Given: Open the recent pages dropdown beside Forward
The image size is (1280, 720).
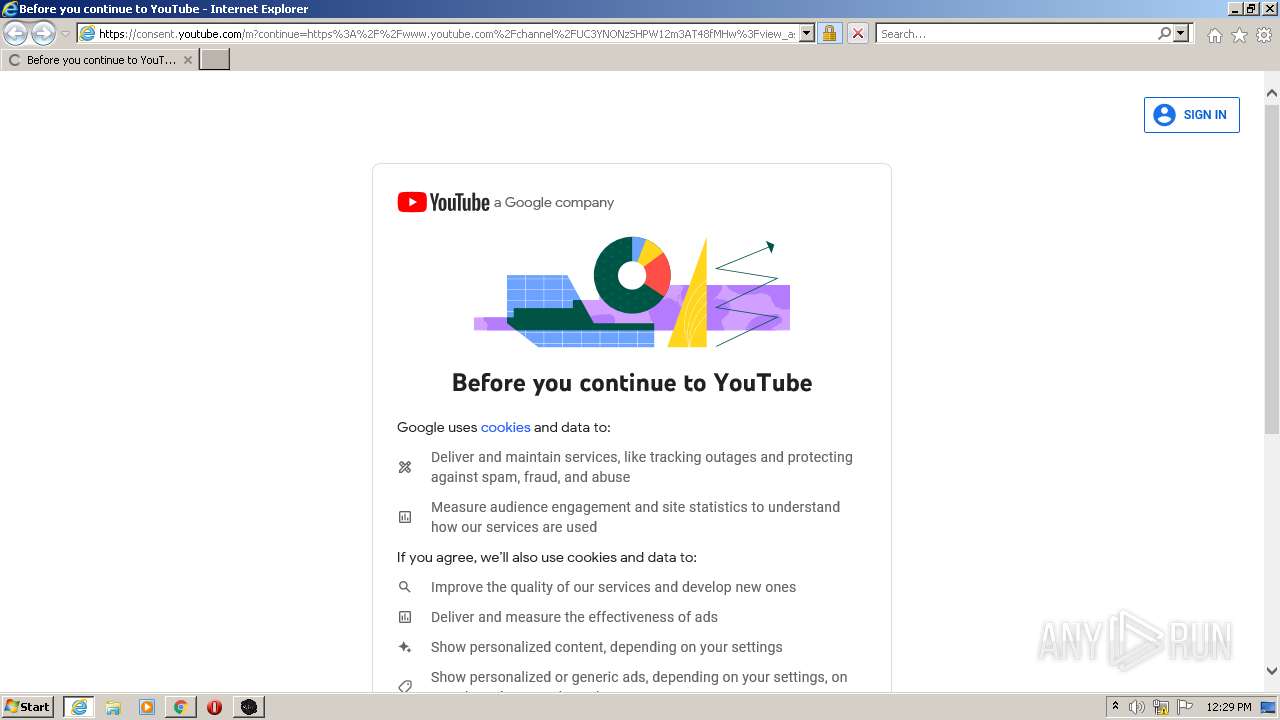Looking at the screenshot, I should pyautogui.click(x=65, y=34).
